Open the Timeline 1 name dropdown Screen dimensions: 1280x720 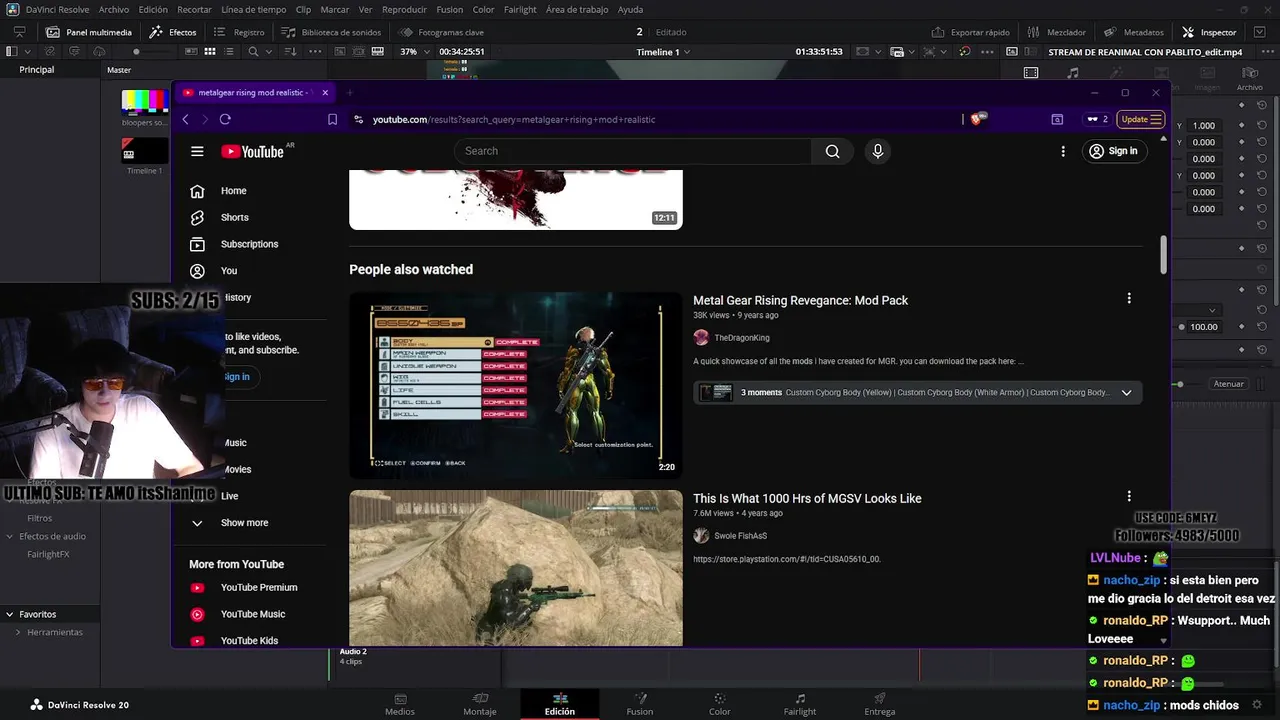pos(662,51)
